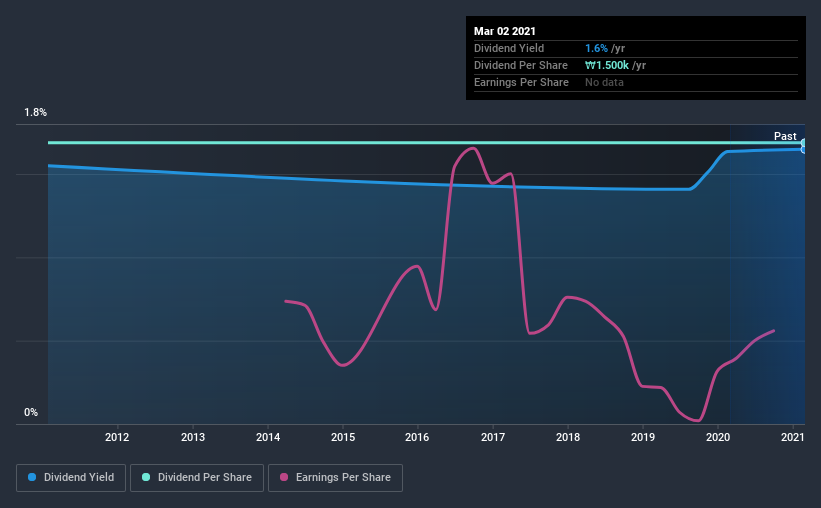Click the teal Dividend Per Share legend dot
The width and height of the screenshot is (821, 508).
coord(146,477)
